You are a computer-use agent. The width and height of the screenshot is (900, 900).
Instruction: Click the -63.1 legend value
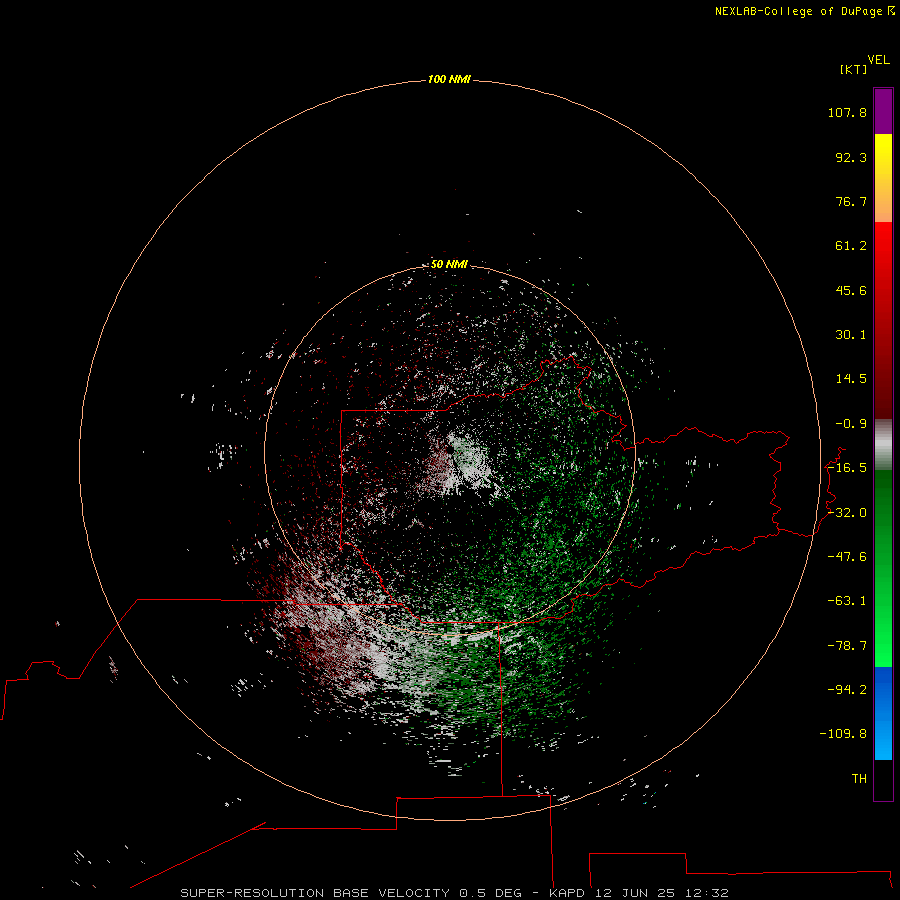click(x=847, y=601)
